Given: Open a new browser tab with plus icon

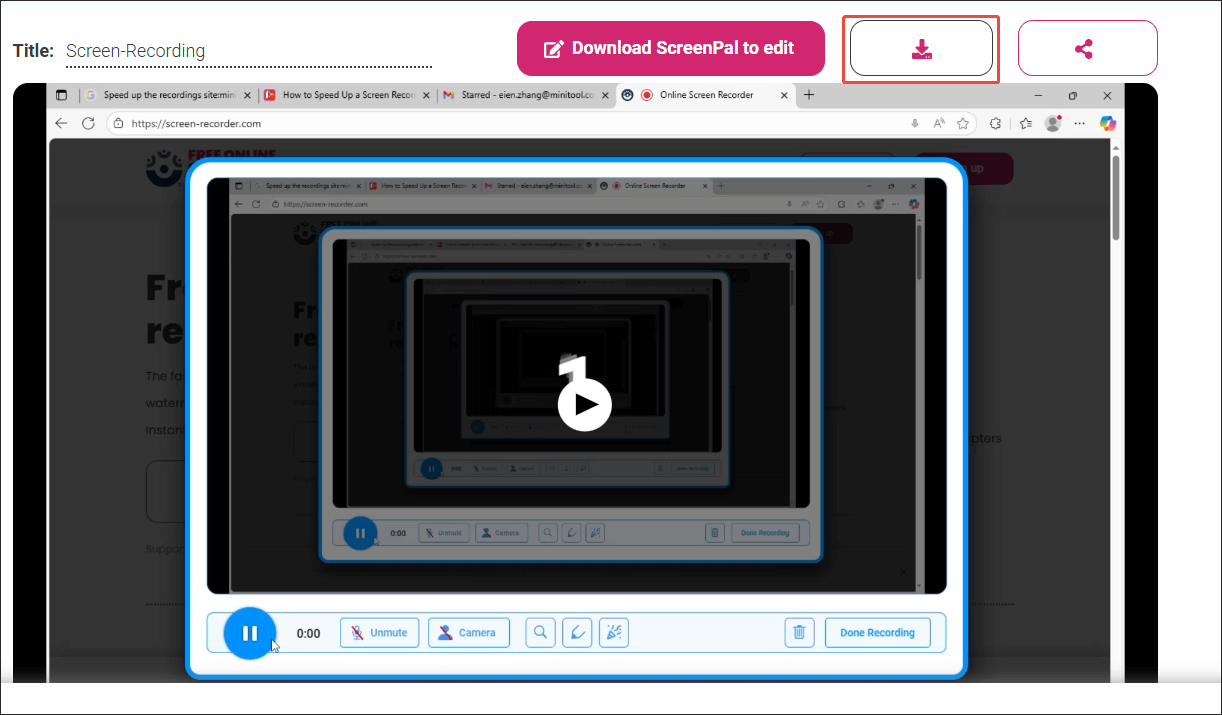Looking at the screenshot, I should [809, 95].
